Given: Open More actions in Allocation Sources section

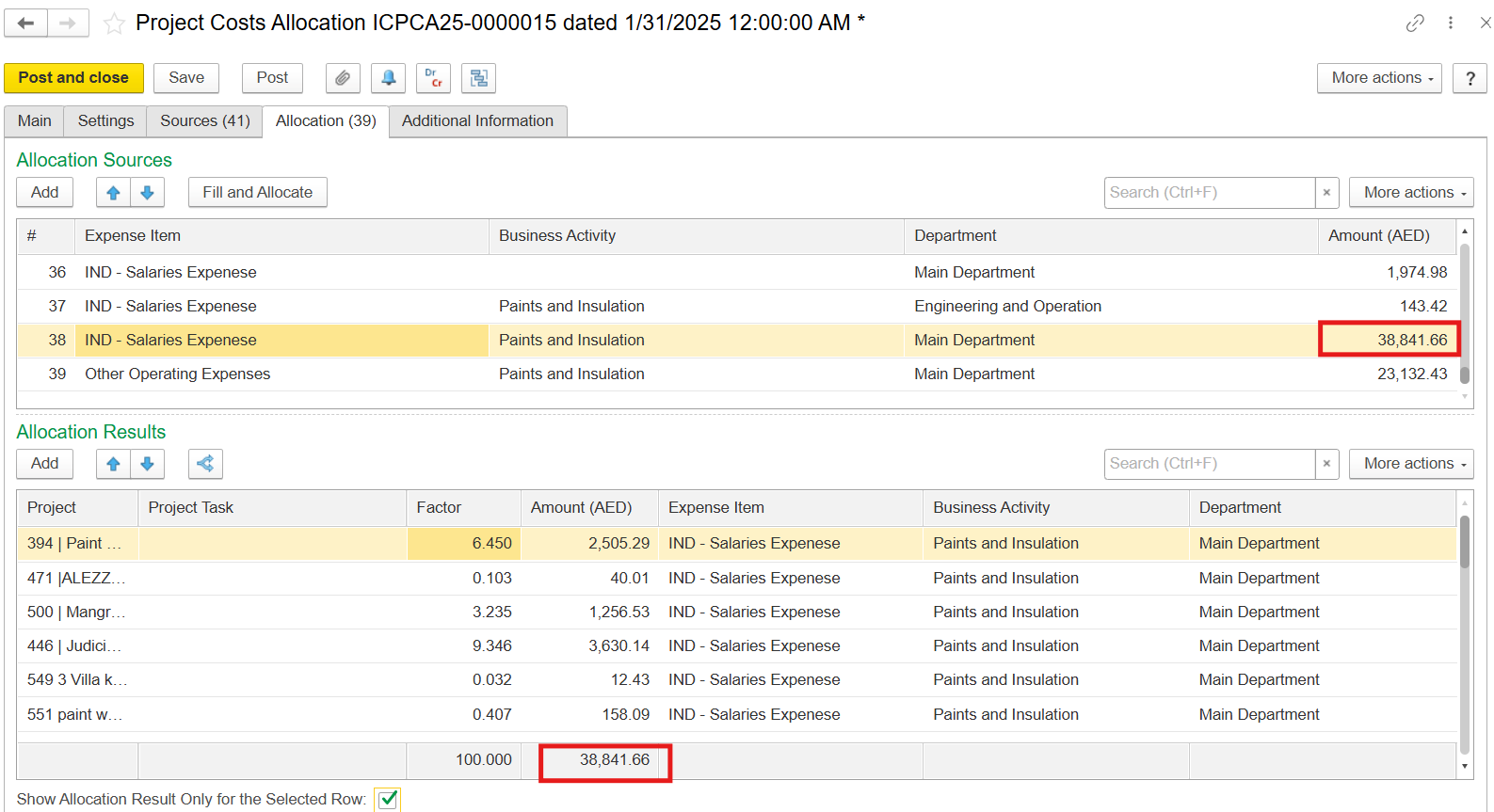Looking at the screenshot, I should point(1410,193).
